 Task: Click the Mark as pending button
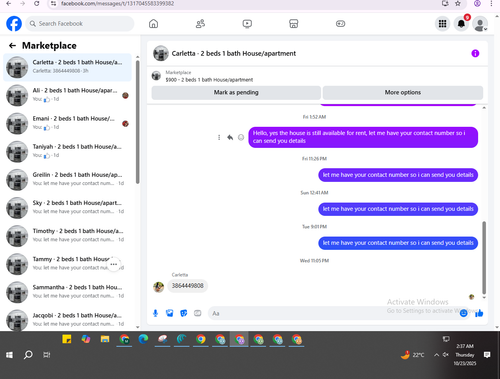[x=236, y=93]
